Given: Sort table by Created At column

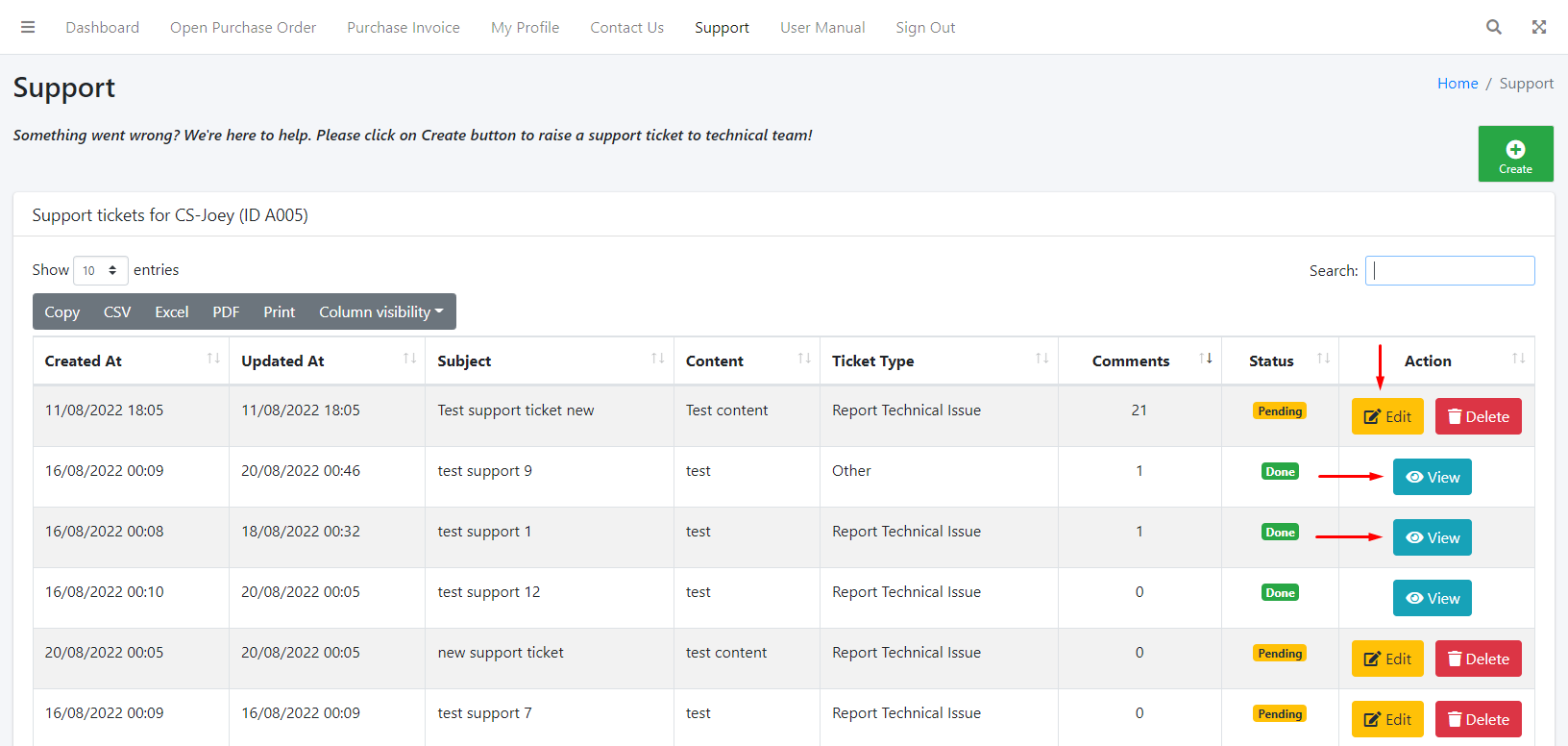Looking at the screenshot, I should click(84, 361).
